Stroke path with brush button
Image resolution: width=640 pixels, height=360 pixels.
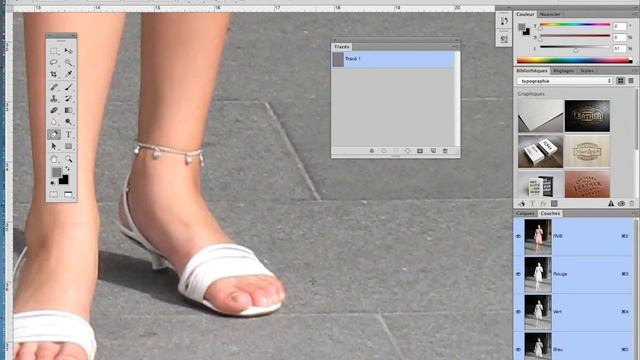point(384,151)
